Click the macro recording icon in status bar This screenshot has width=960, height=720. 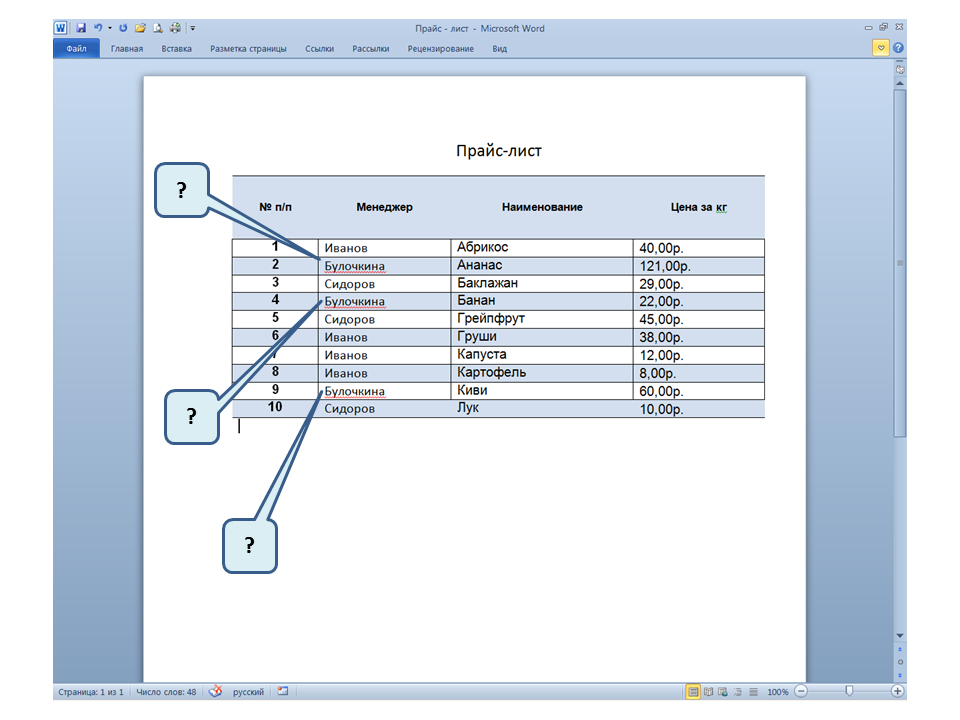tap(283, 691)
